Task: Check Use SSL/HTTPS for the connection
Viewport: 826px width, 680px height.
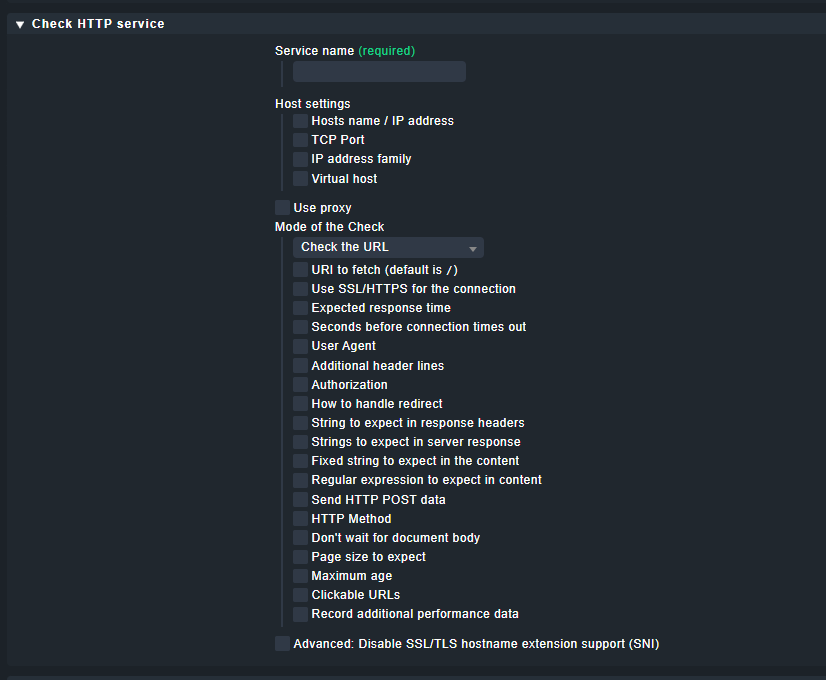Action: [300, 289]
